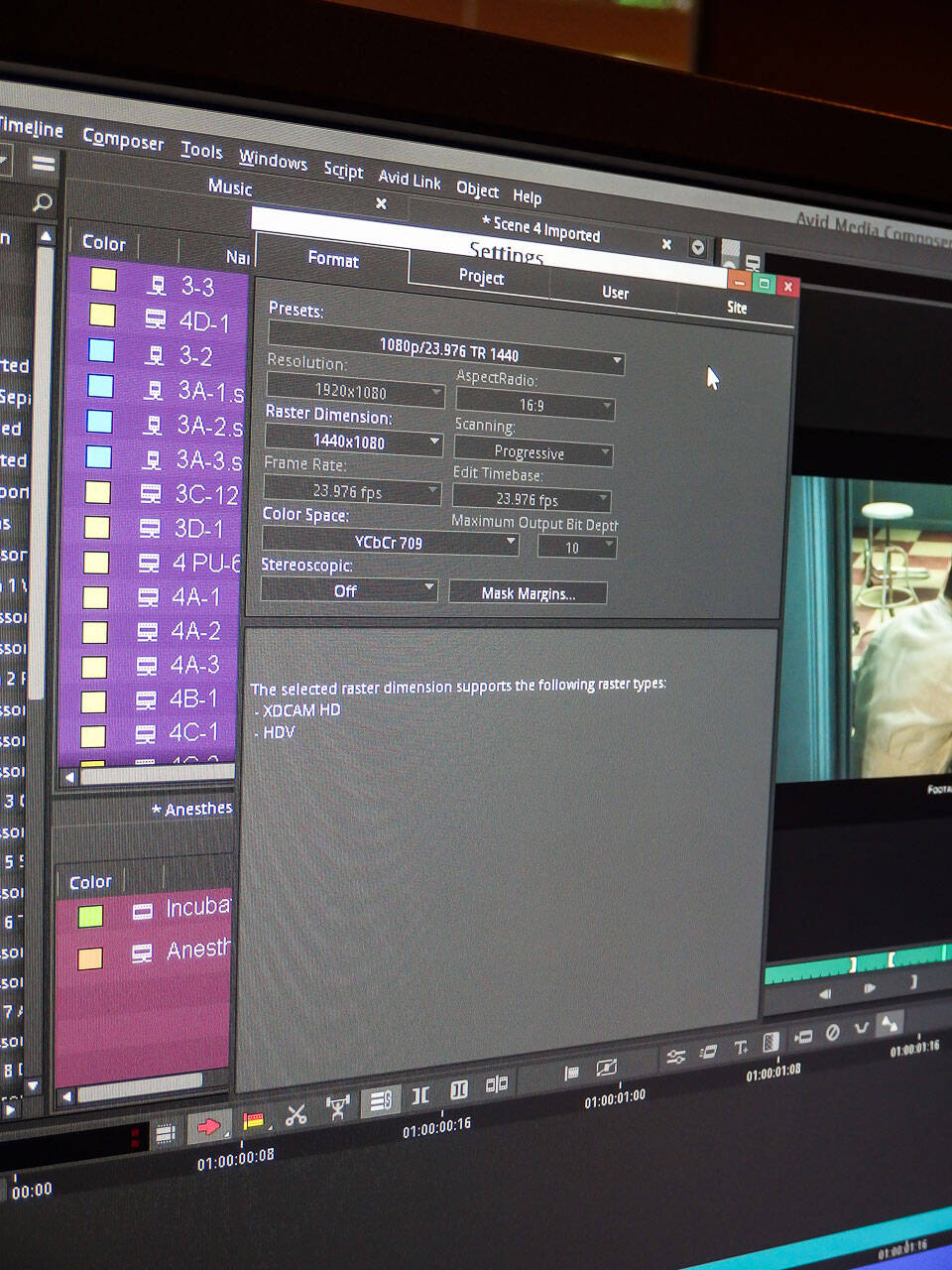The height and width of the screenshot is (1270, 952).
Task: Click the double-window icon in timeline toolbar
Action: click(497, 1084)
